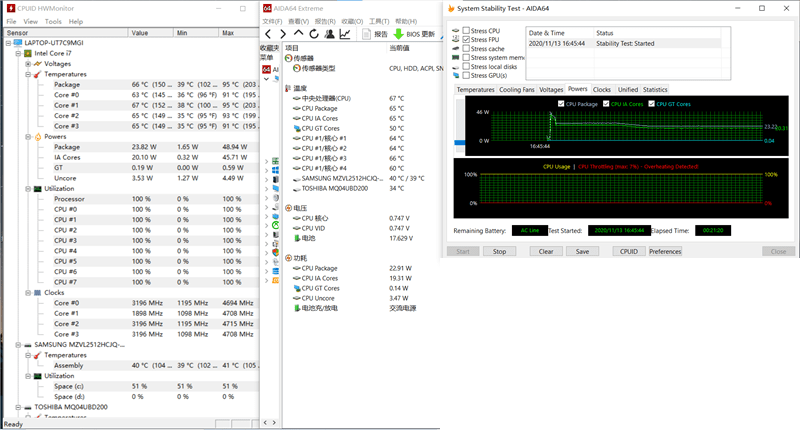Toggle the CPU GT Cores graph checkbox
This screenshot has height=430, width=800.
pos(652,104)
